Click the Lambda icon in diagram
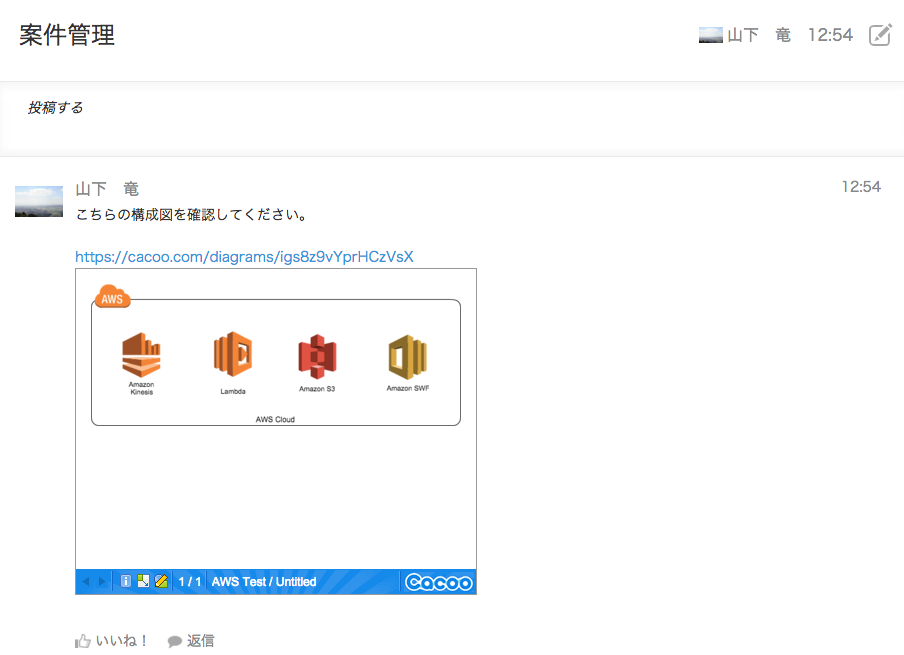Viewport: 904px width, 655px height. pyautogui.click(x=233, y=354)
